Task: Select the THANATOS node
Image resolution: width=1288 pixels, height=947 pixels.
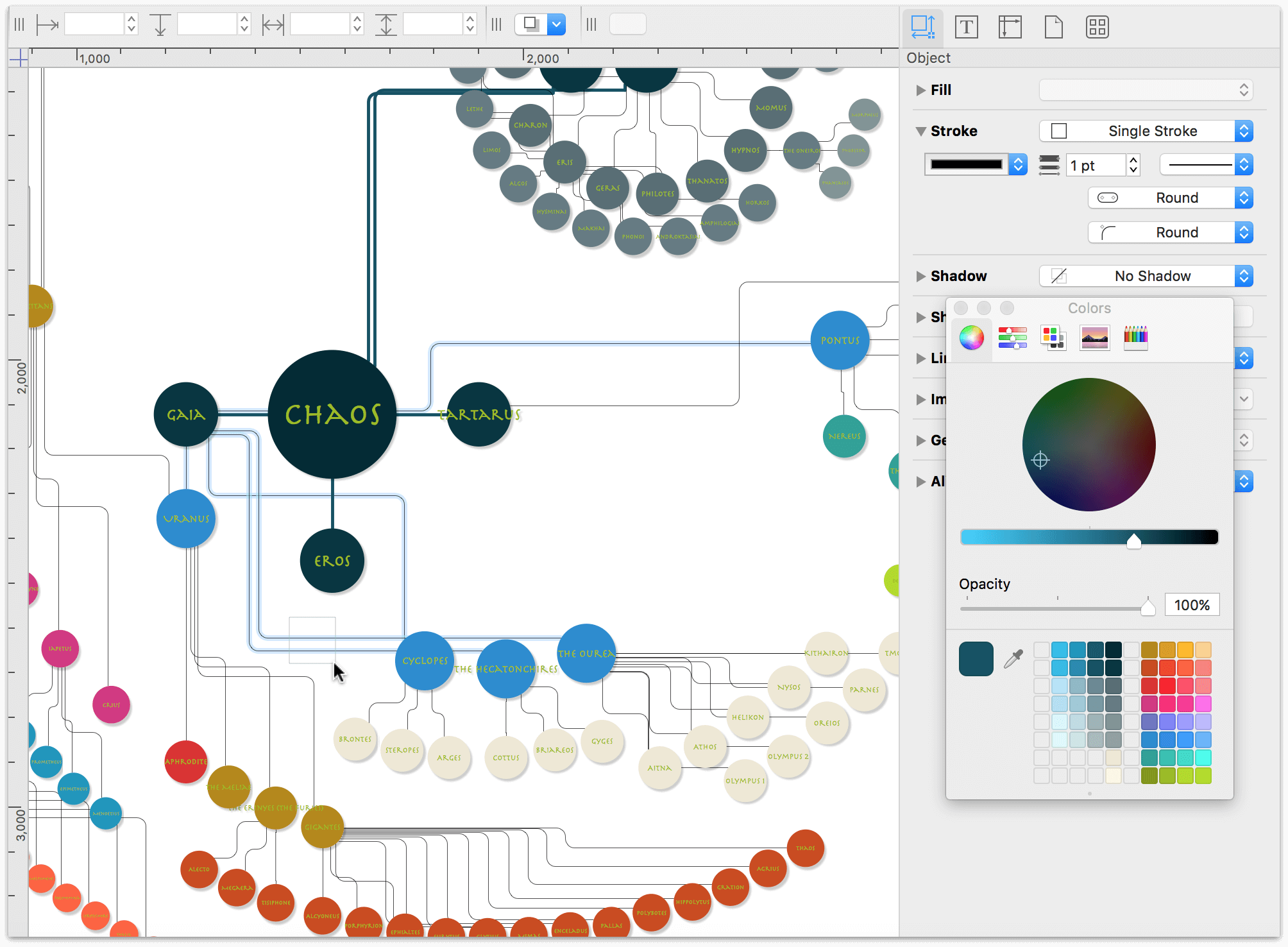Action: point(707,181)
